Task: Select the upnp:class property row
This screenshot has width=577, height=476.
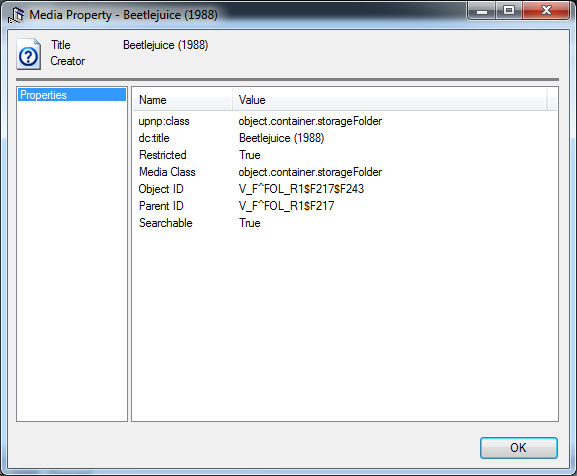Action: 345,121
